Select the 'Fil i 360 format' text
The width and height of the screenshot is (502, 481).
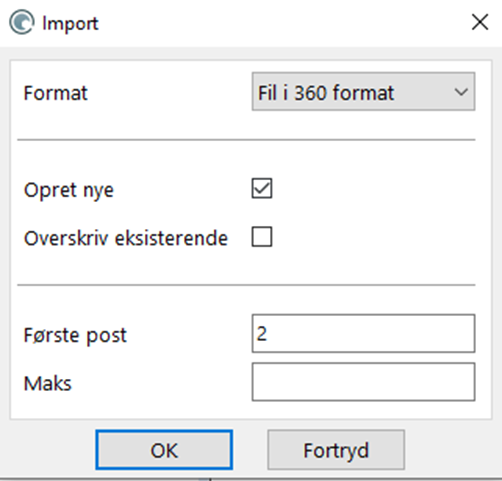(x=326, y=92)
